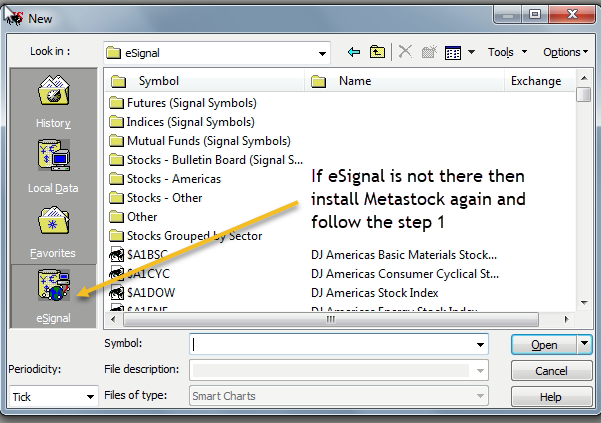The image size is (601, 423).
Task: Close the New dialog window
Action: tap(572, 15)
